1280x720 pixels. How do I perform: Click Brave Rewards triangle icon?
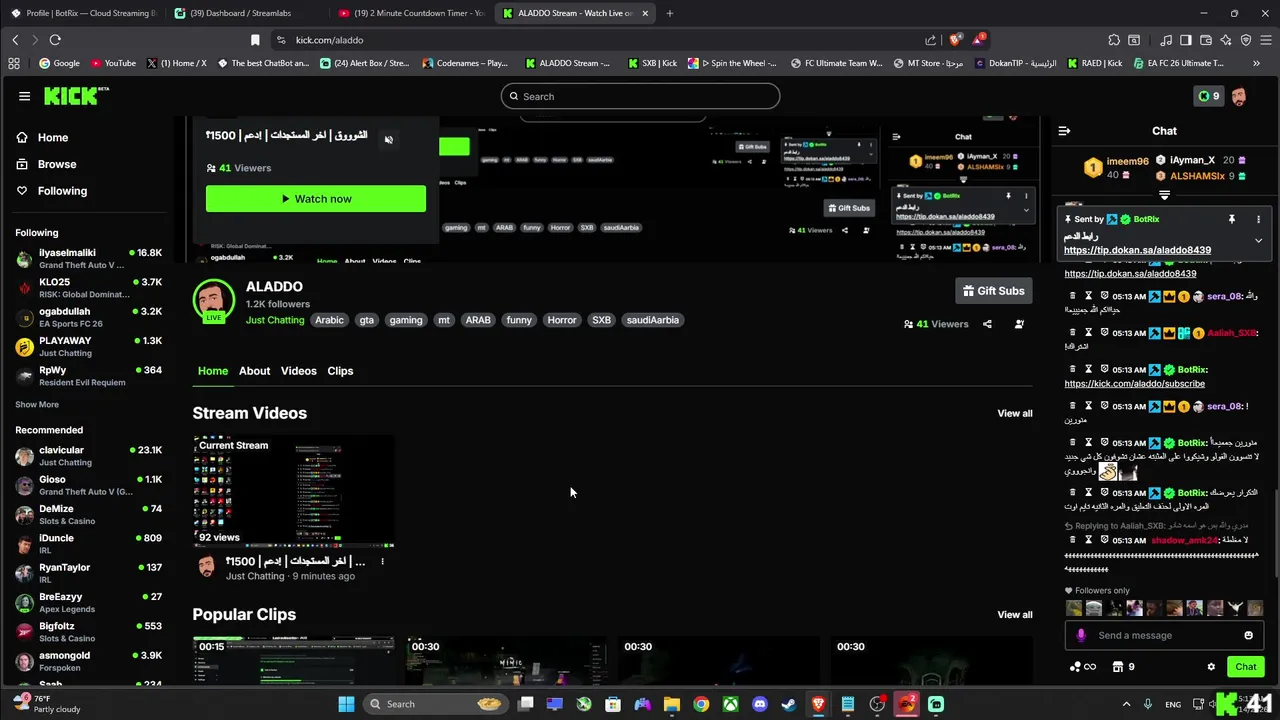click(978, 40)
